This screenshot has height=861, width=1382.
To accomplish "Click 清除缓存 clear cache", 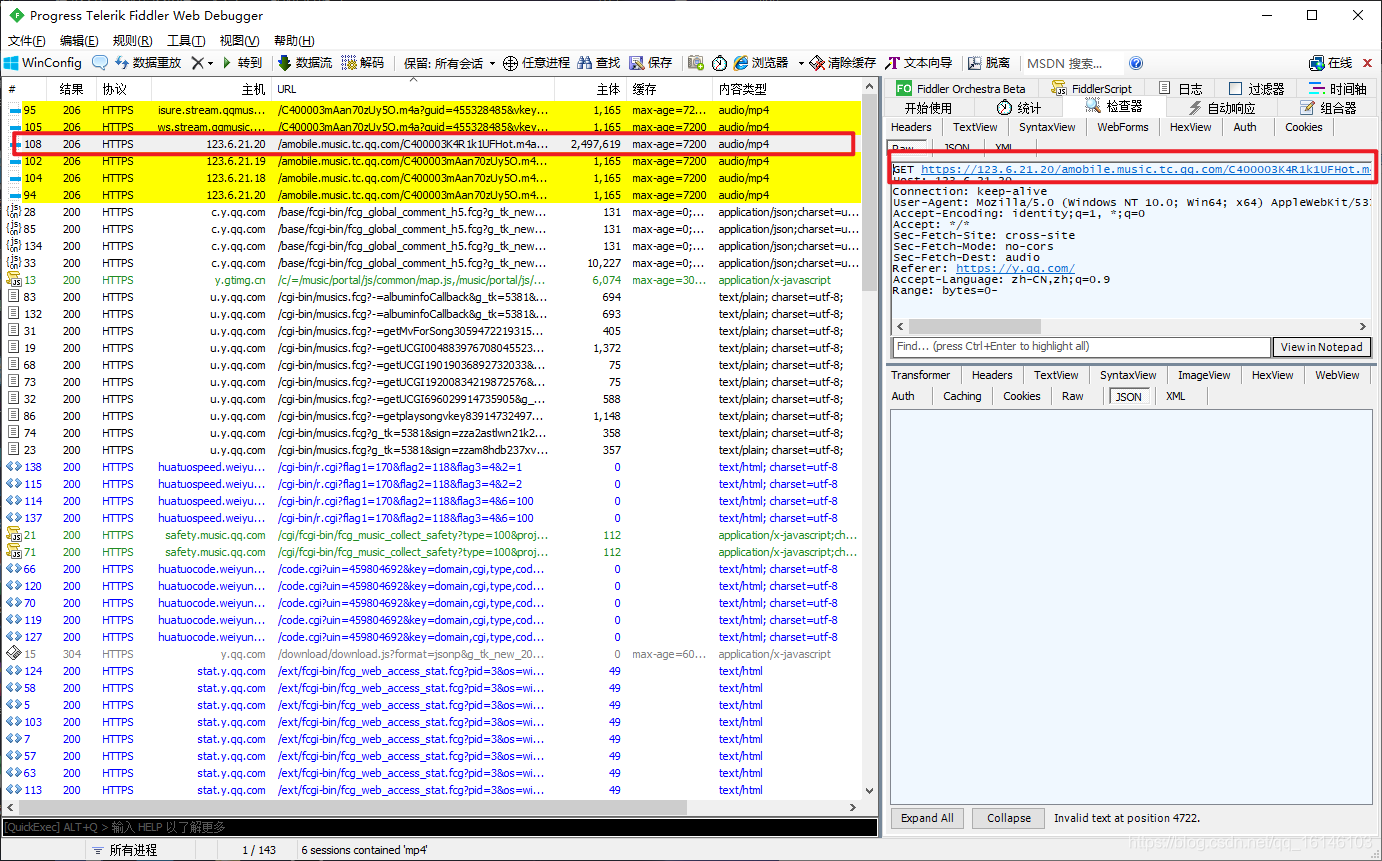I will click(x=843, y=62).
